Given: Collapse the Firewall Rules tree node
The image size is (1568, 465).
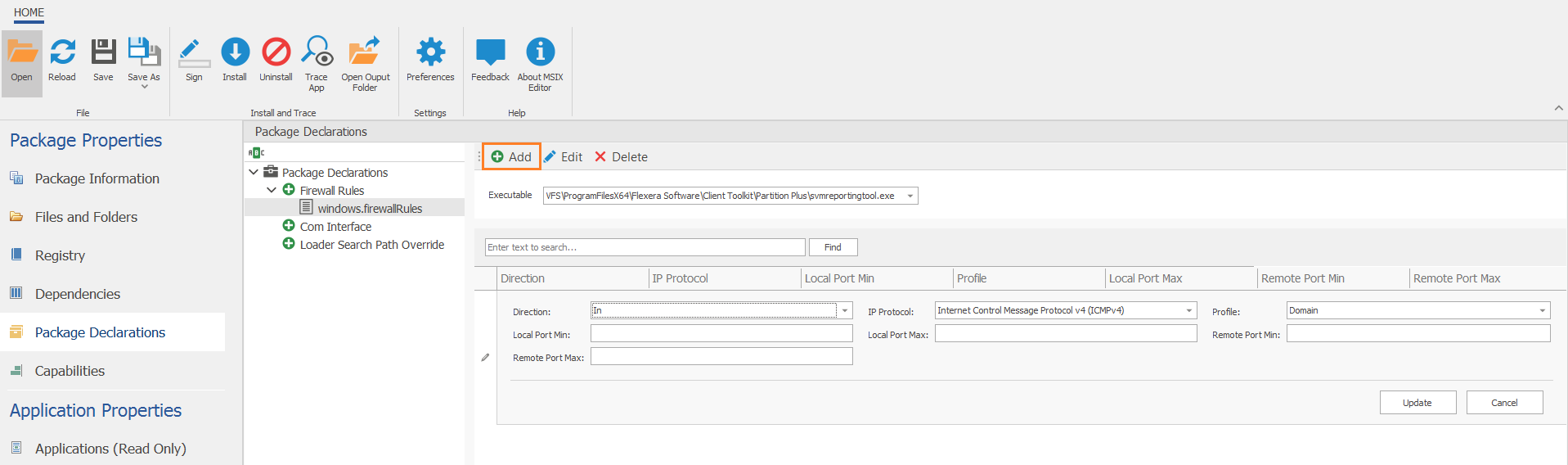Looking at the screenshot, I should click(272, 190).
